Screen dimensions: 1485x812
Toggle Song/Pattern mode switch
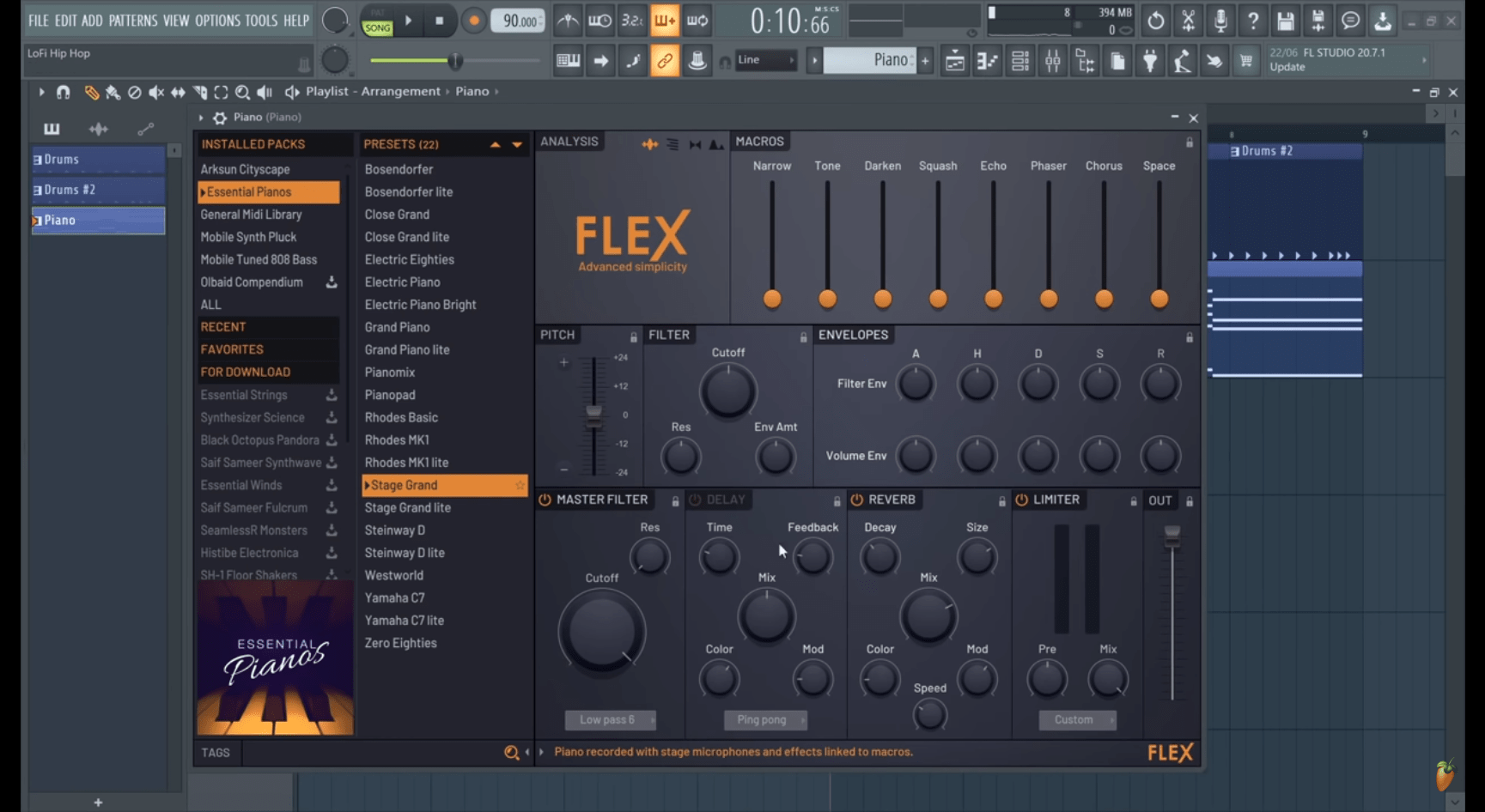pos(377,22)
